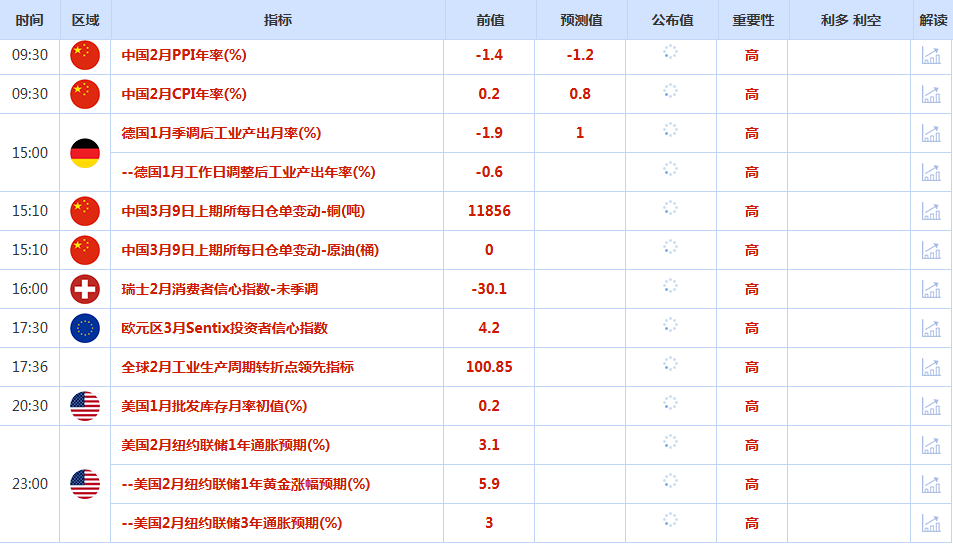This screenshot has height=544, width=953.
Task: Select previous value 4.2 for Sentix
Action: pos(489,328)
